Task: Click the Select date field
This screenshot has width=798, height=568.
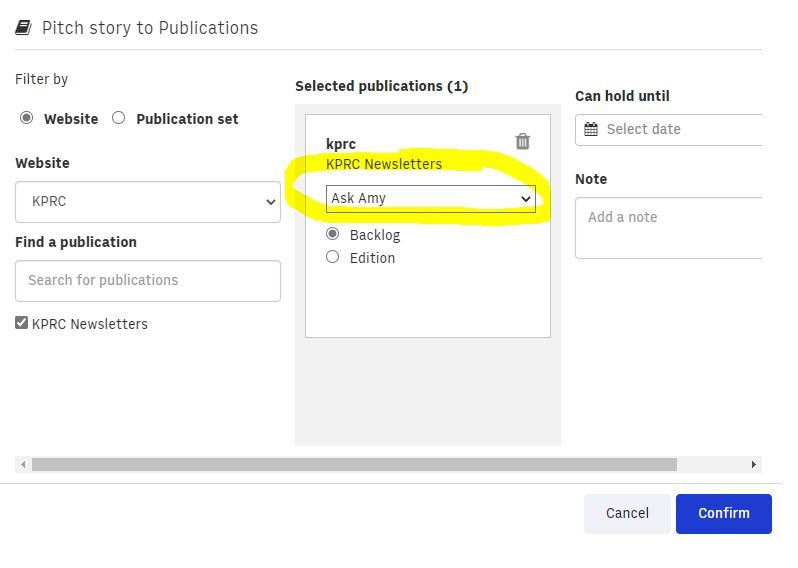Action: [x=669, y=130]
